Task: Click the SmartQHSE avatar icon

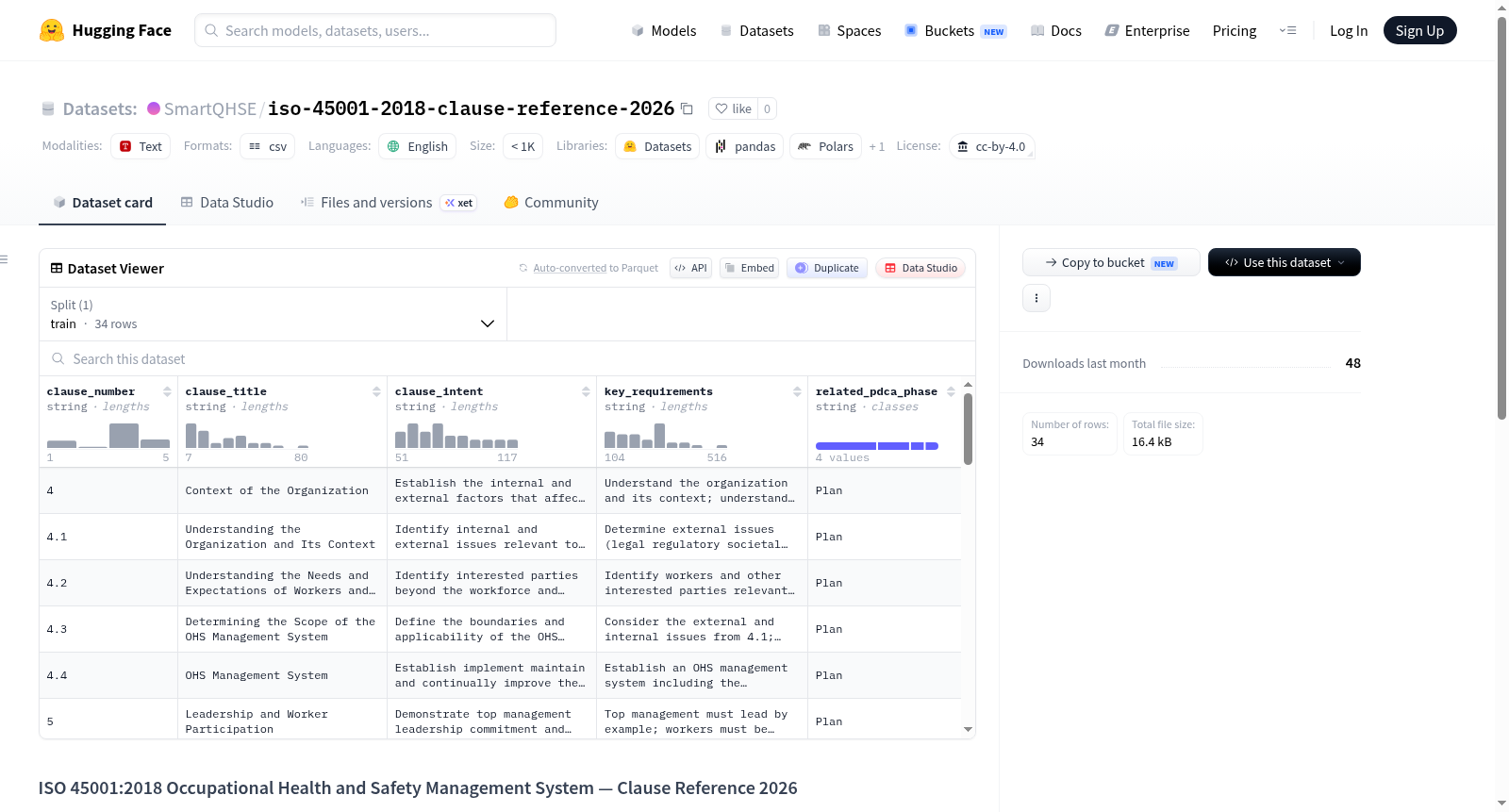Action: pyautogui.click(x=154, y=108)
